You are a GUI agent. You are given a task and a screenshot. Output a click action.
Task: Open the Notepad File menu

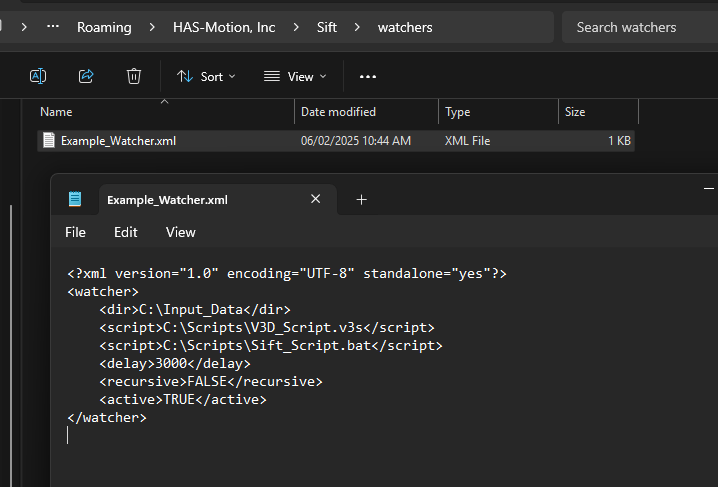[75, 233]
